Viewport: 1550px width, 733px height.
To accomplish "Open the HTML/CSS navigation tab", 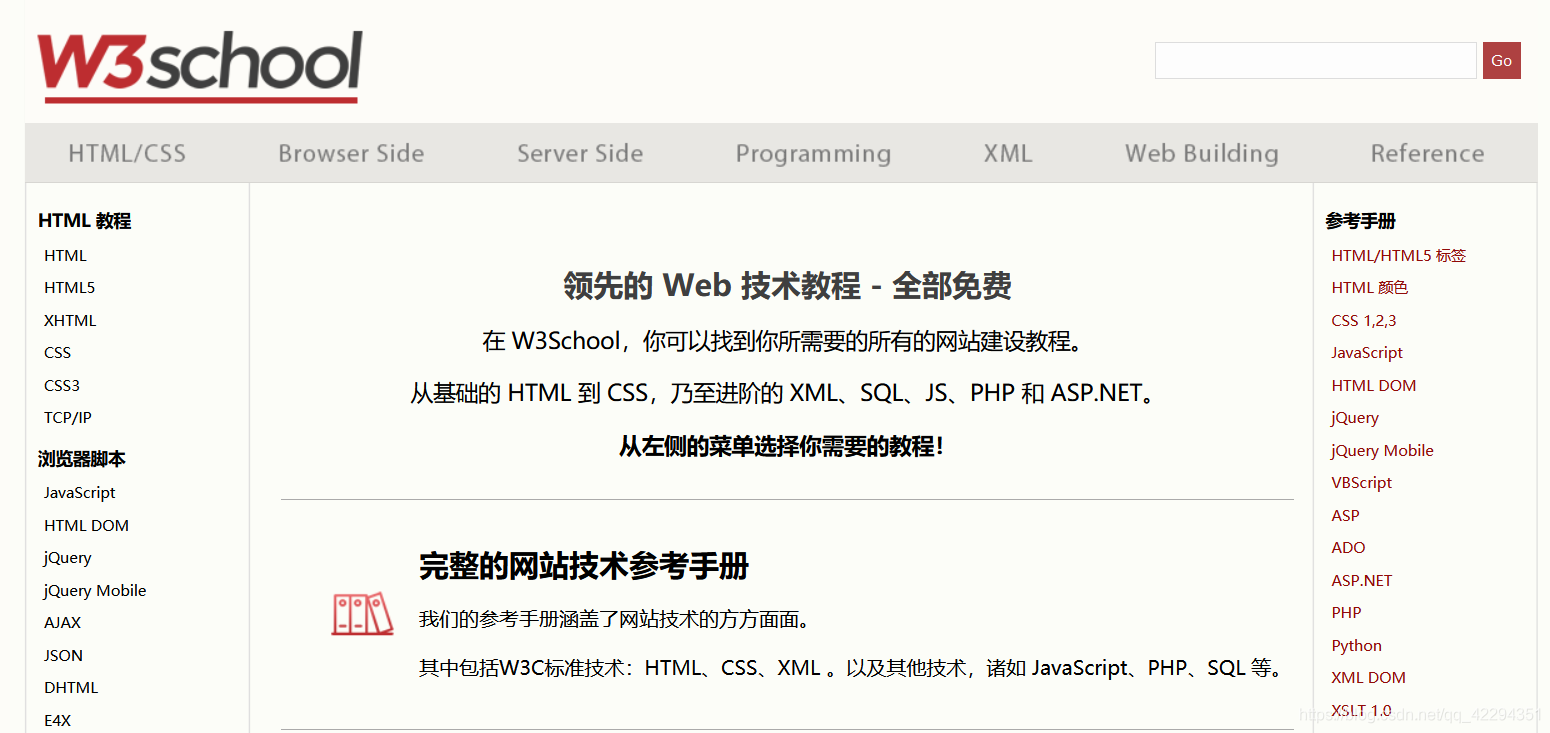I will [127, 153].
